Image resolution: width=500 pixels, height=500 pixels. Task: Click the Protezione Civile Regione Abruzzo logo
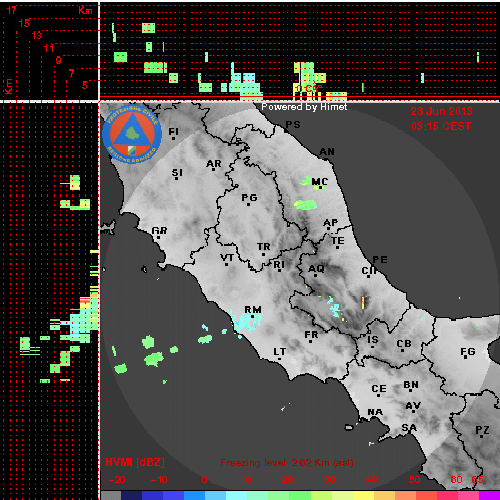132,134
